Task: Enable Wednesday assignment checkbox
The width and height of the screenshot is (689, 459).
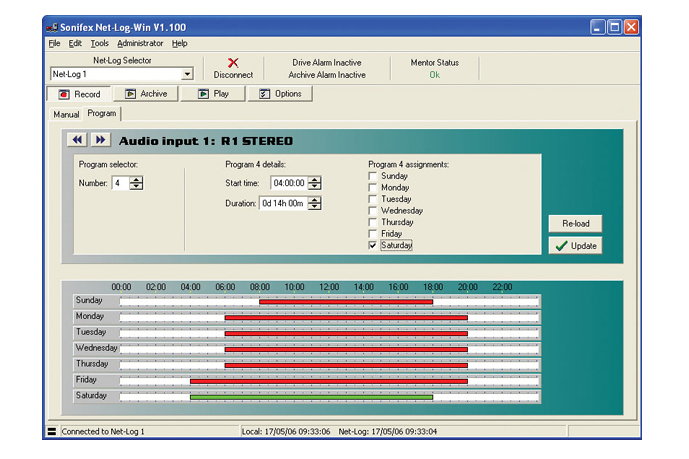Action: pos(373,210)
